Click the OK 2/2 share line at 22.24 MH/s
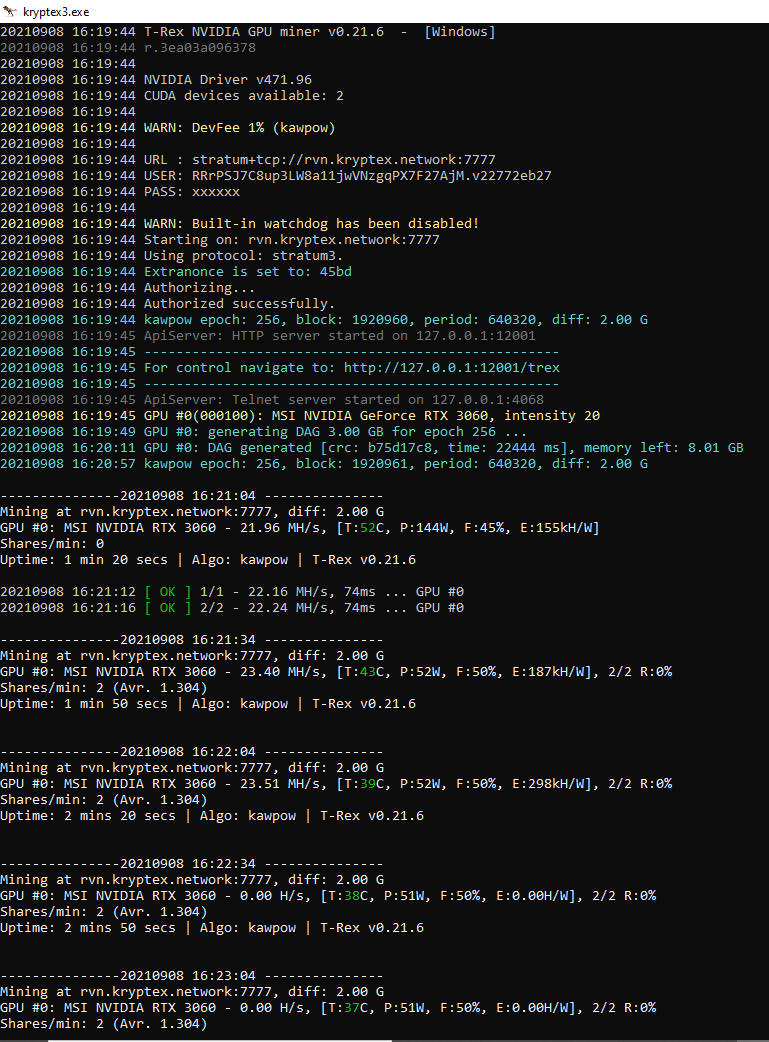769x1042 pixels. [232, 607]
